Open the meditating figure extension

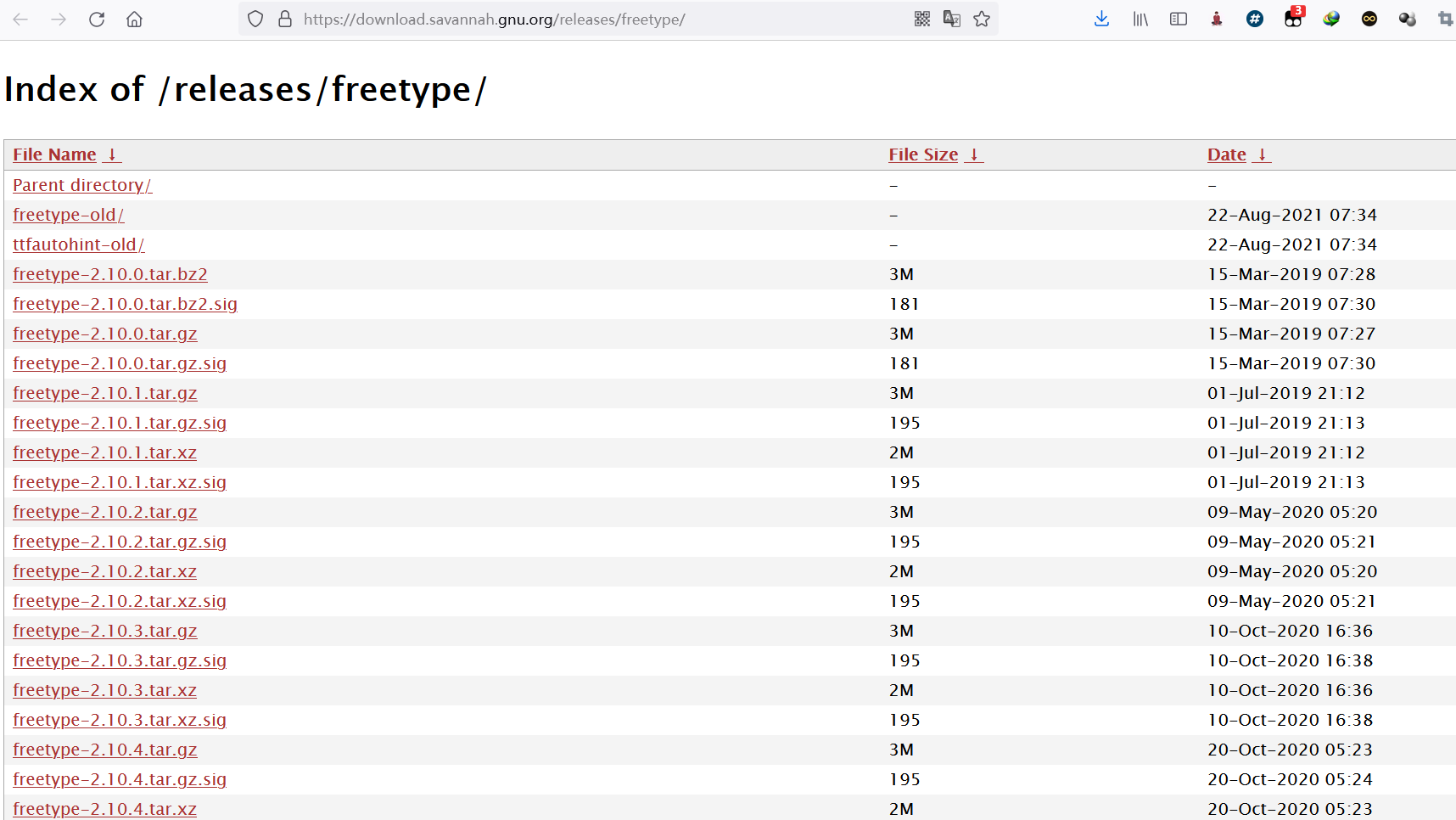click(1217, 19)
